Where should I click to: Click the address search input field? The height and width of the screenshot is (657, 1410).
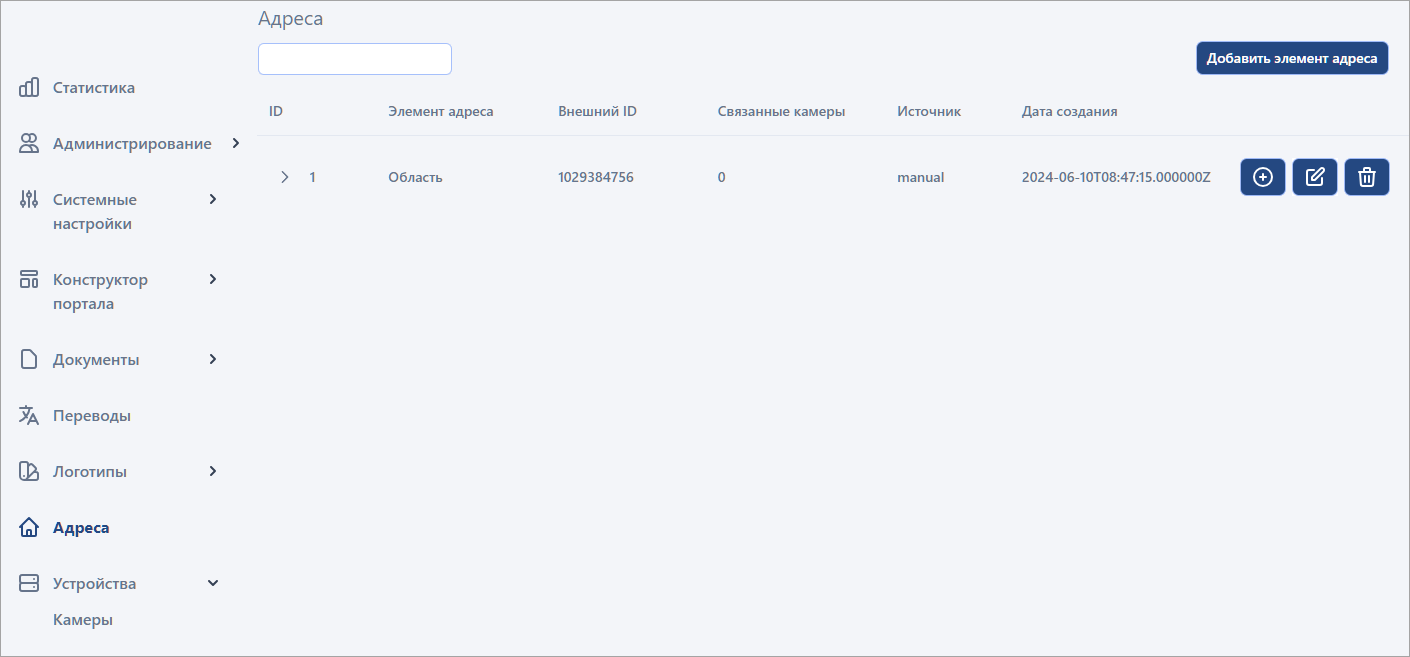[355, 59]
